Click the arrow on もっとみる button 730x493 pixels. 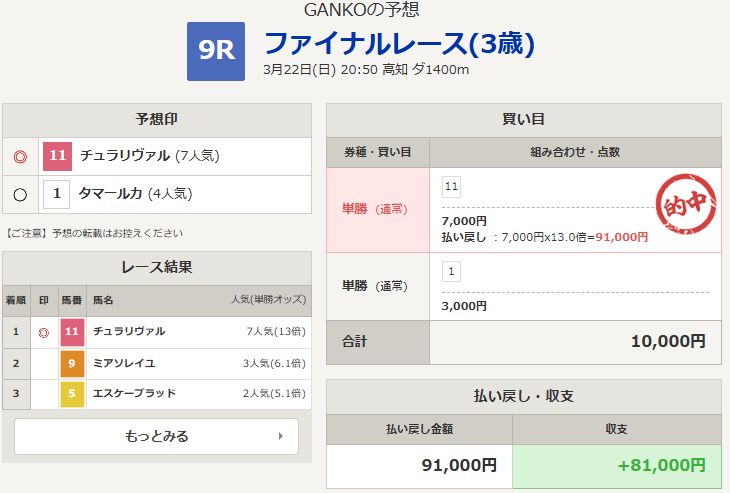point(281,436)
